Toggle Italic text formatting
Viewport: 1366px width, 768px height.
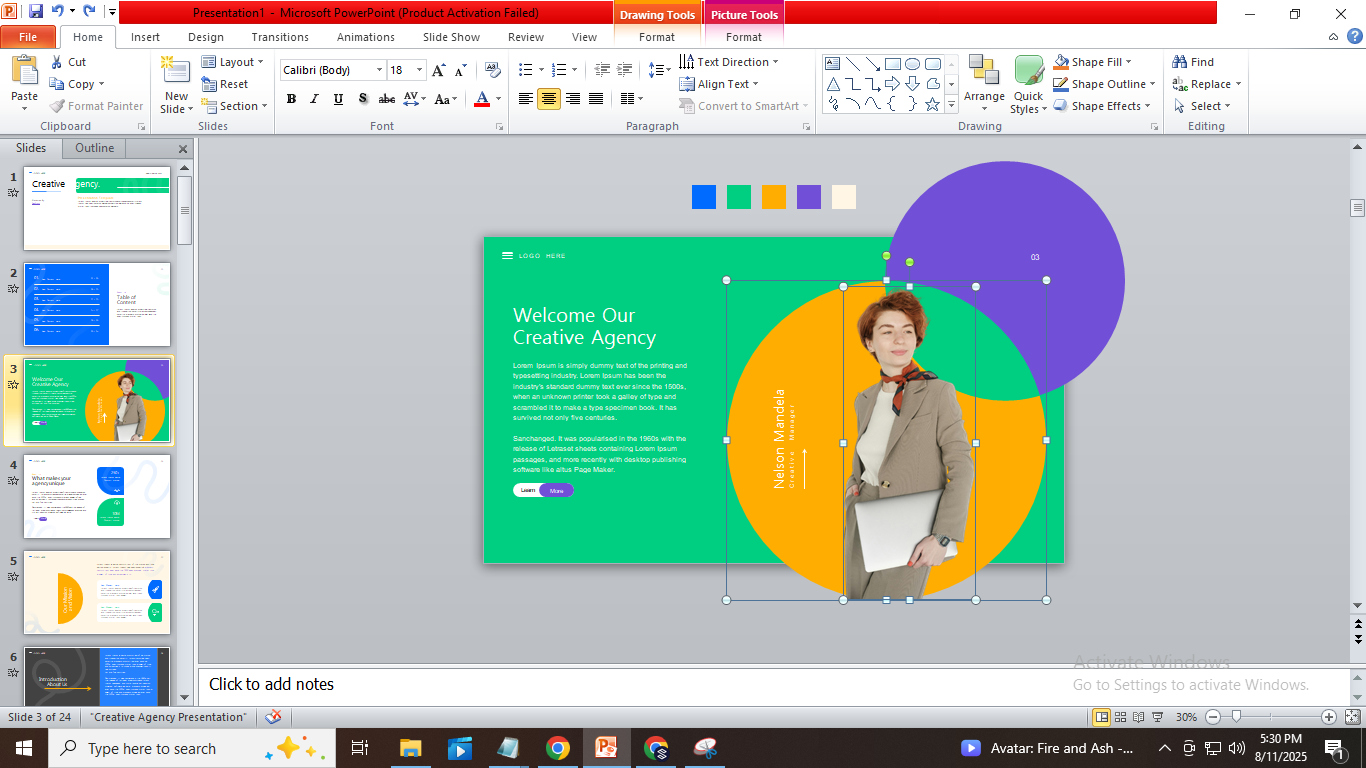[x=314, y=99]
